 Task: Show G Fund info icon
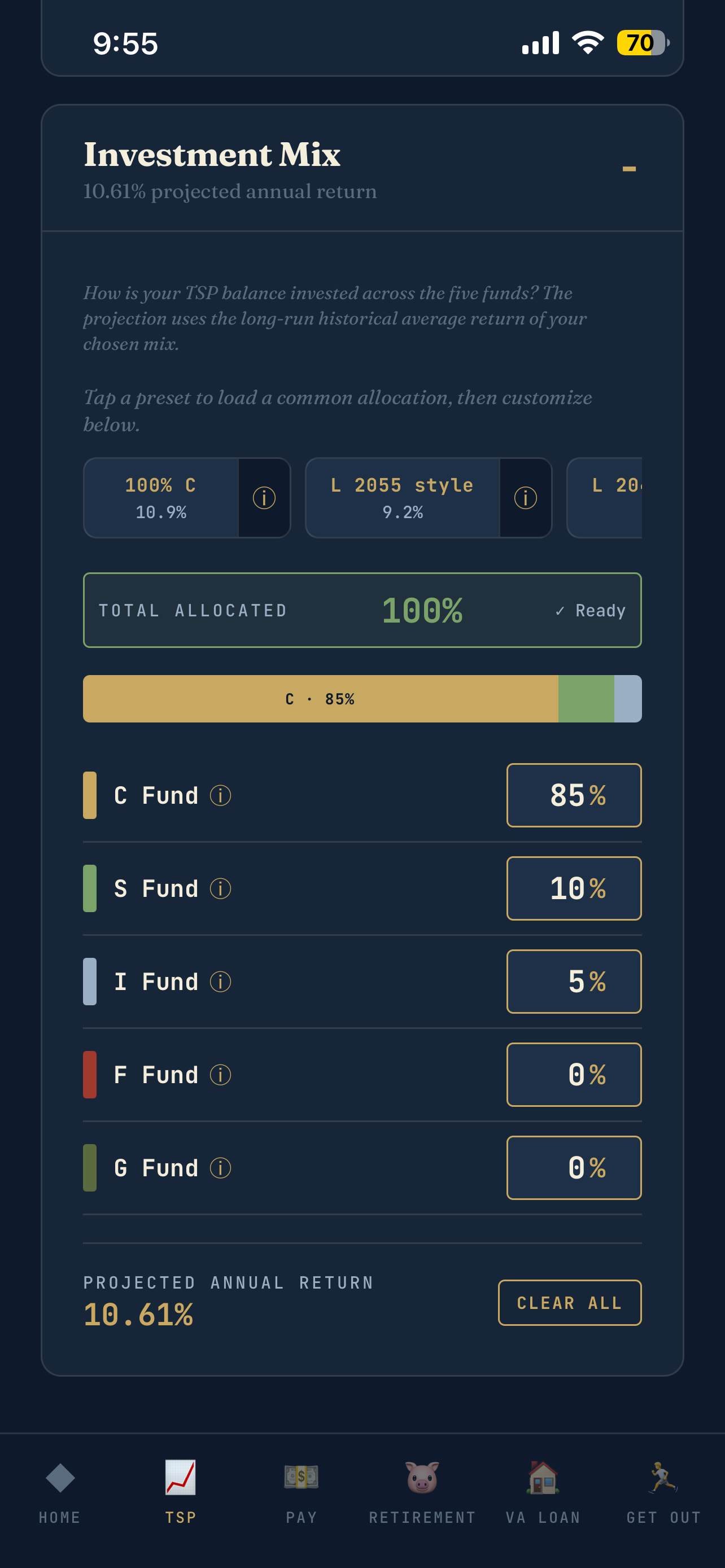tap(220, 1168)
